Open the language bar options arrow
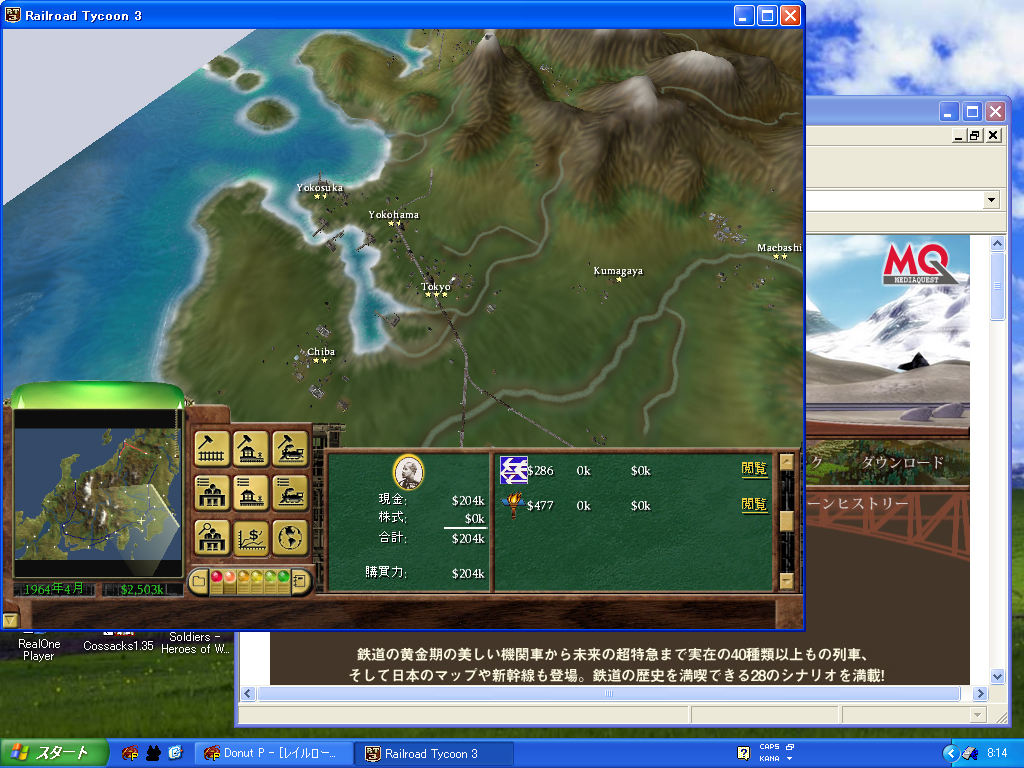1024x768 pixels. point(790,758)
